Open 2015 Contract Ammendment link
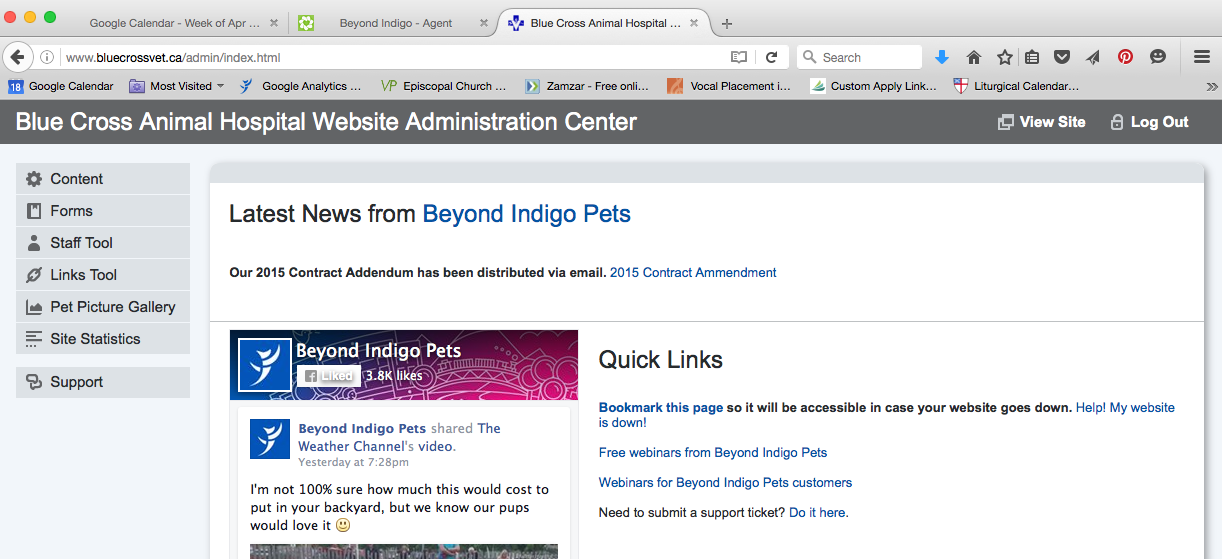 click(693, 272)
